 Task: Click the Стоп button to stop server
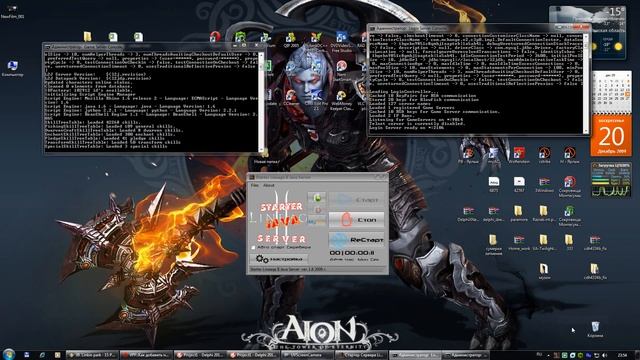coord(356,220)
